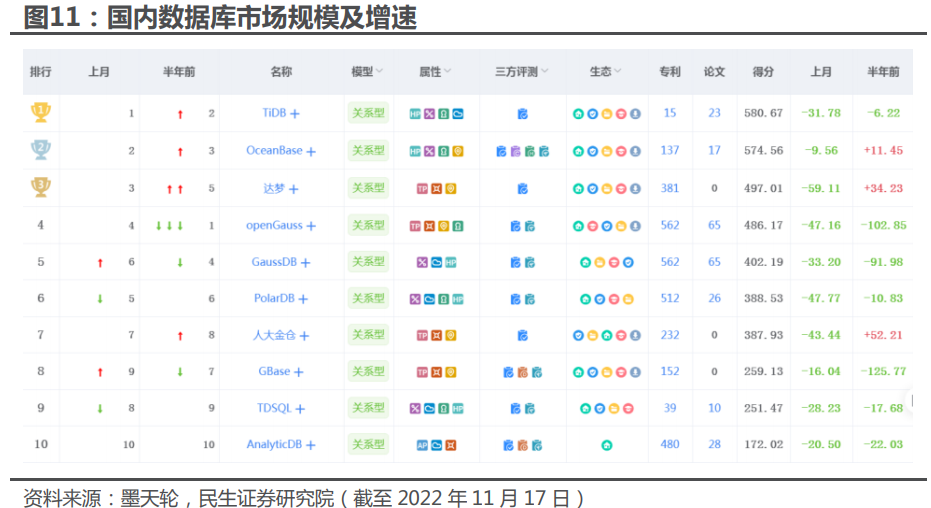Screen dimensions: 931x508
Task: Click the AP attribute icon in AnalyticDB row
Action: coord(422,445)
